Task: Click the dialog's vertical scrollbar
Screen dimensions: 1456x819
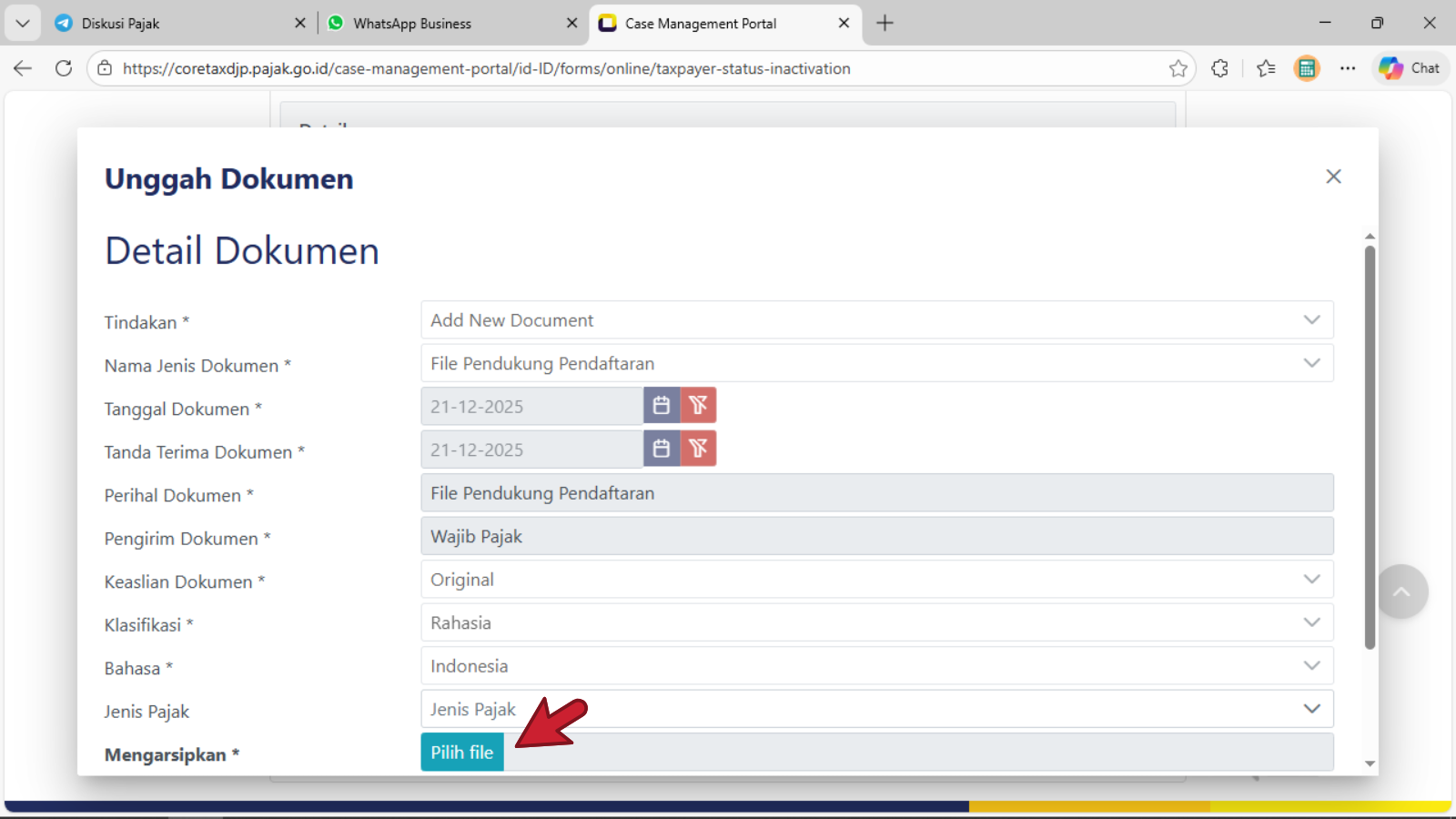Action: click(x=1370, y=446)
